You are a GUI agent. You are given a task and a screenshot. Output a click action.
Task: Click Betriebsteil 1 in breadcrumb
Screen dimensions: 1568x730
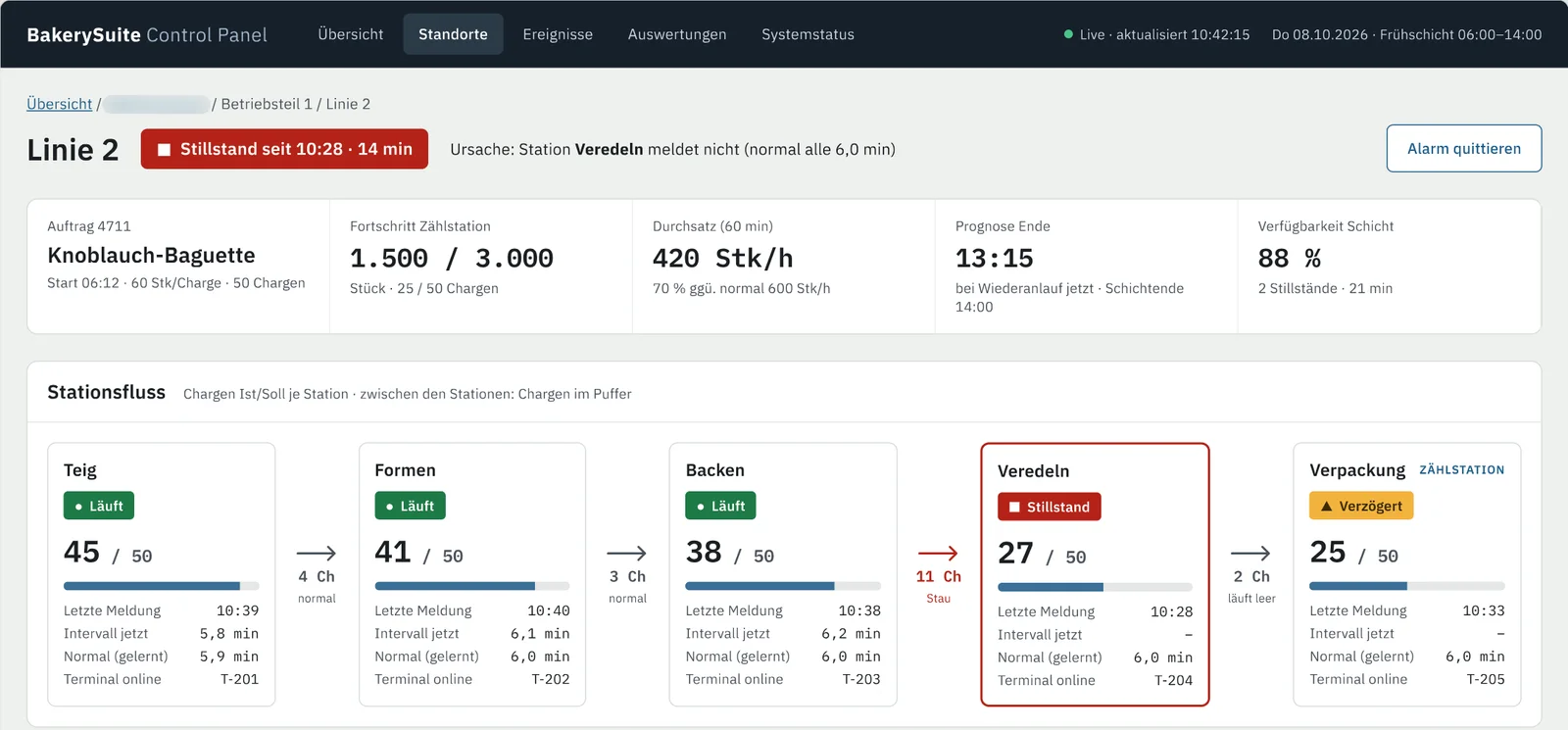click(267, 104)
